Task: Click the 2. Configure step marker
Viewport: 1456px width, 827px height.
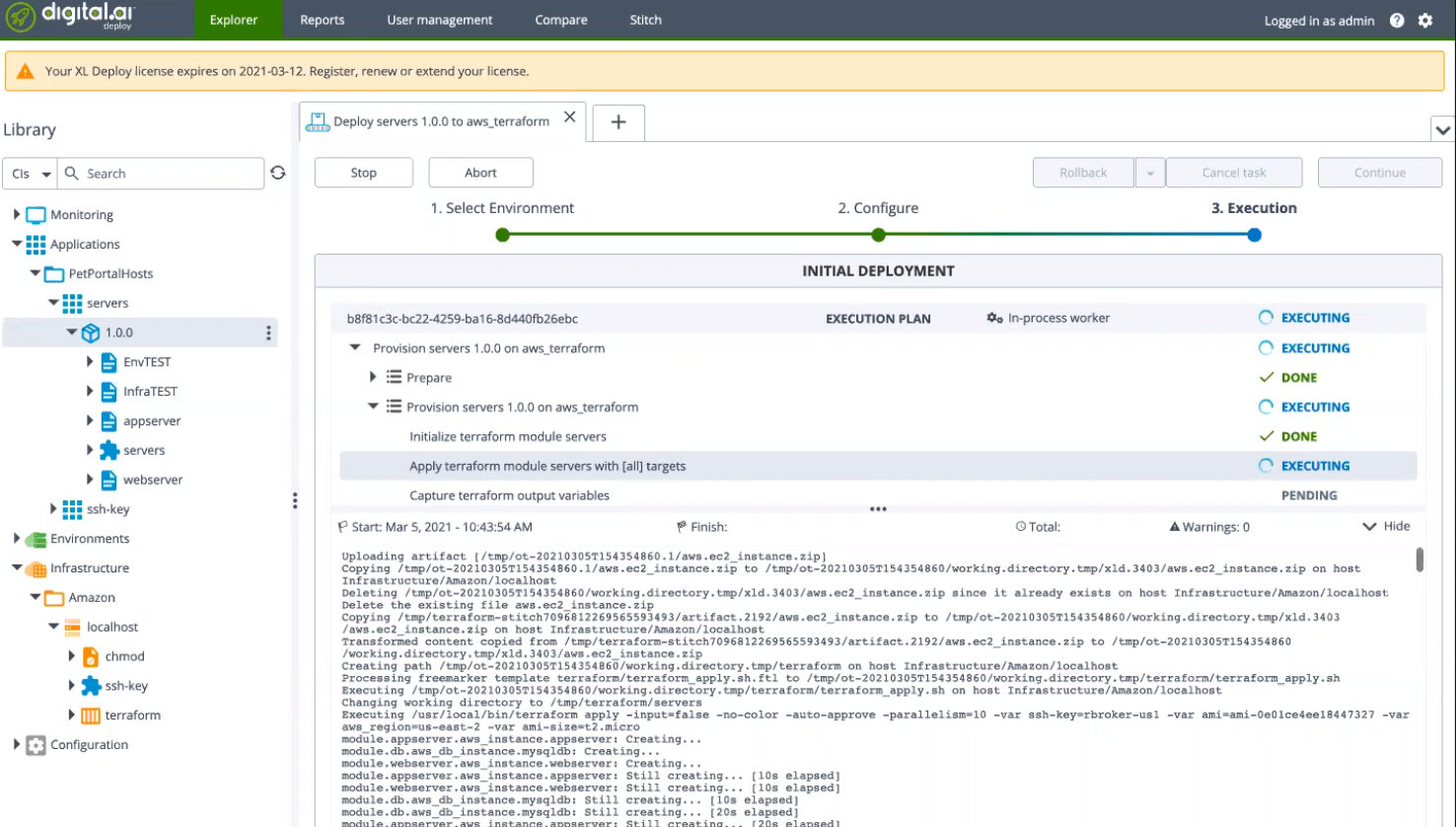Action: pyautogui.click(x=879, y=235)
